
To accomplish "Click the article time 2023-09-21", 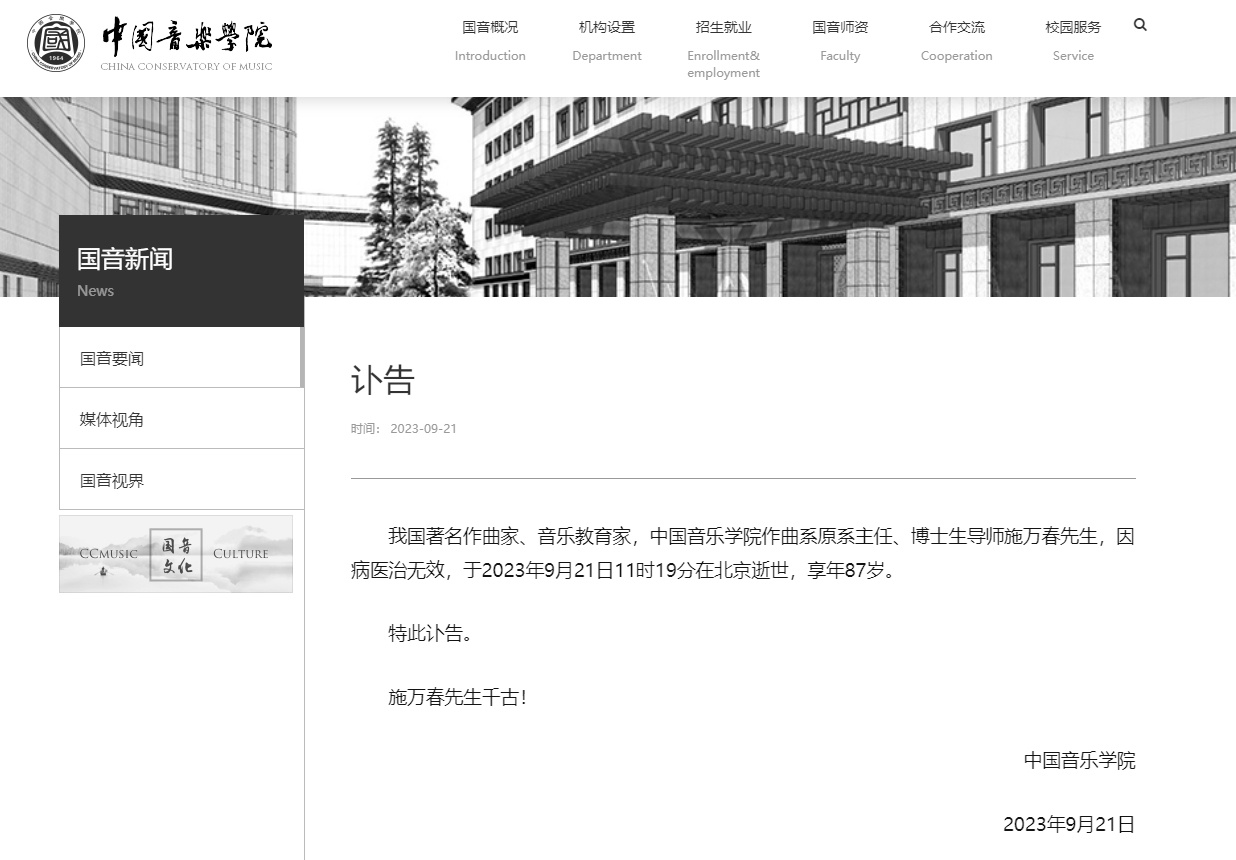I will (422, 428).
